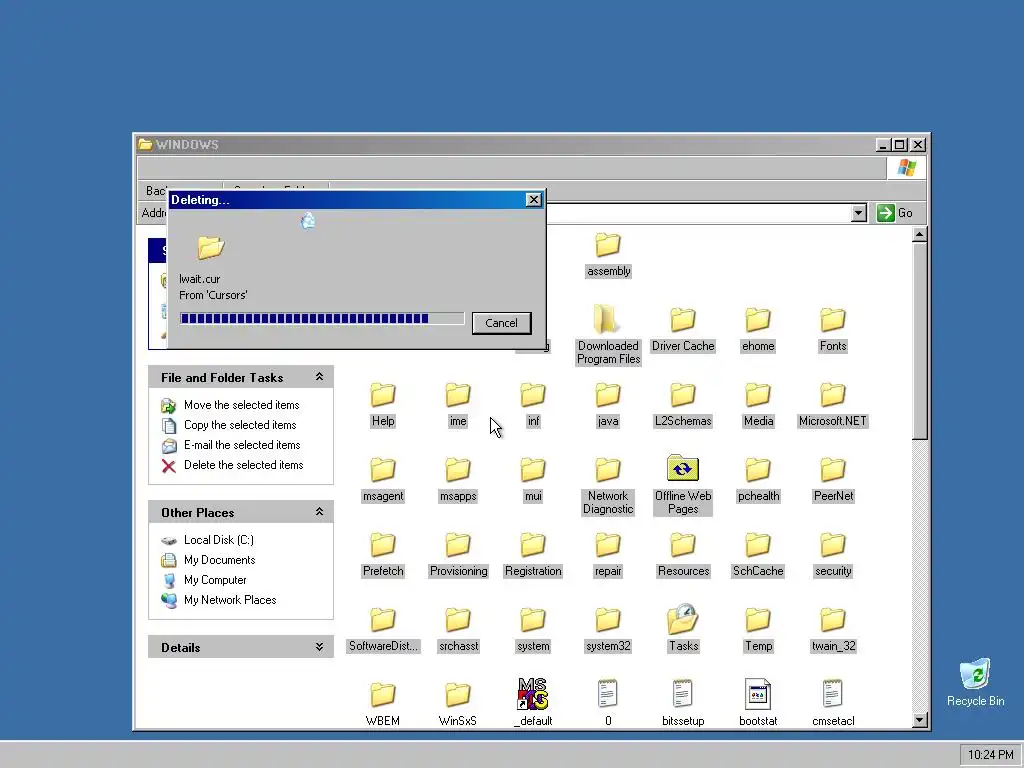The width and height of the screenshot is (1024, 768).
Task: Select the _default MS-DOS shortcut
Action: pos(533,703)
